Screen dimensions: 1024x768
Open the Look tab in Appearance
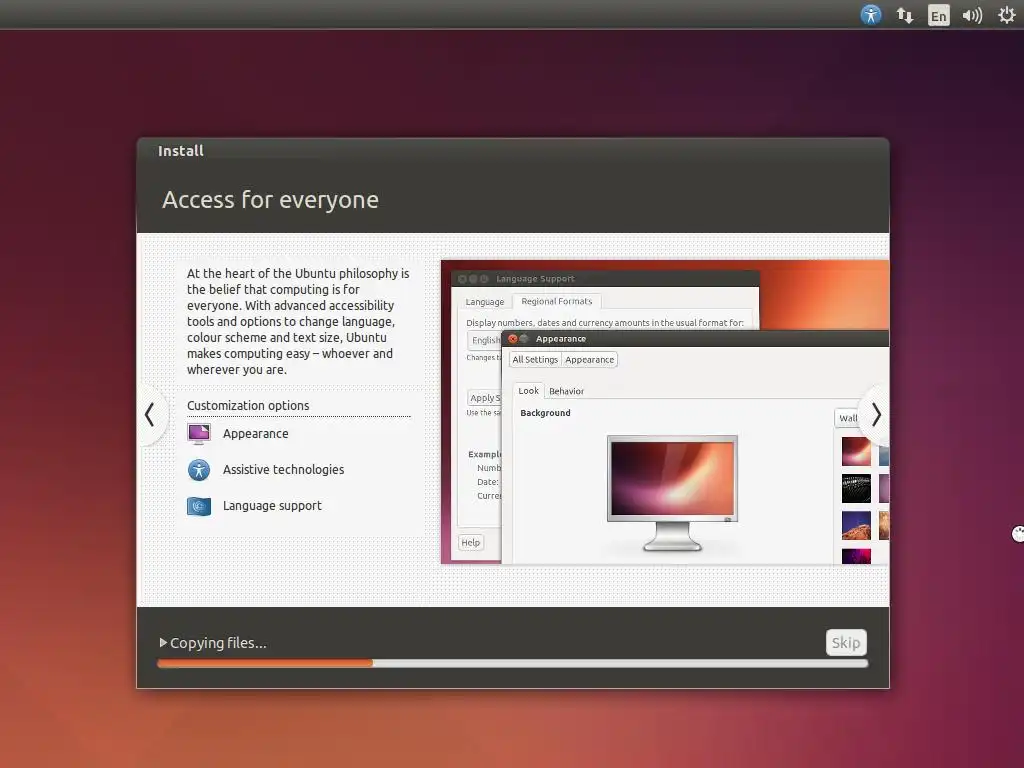528,391
